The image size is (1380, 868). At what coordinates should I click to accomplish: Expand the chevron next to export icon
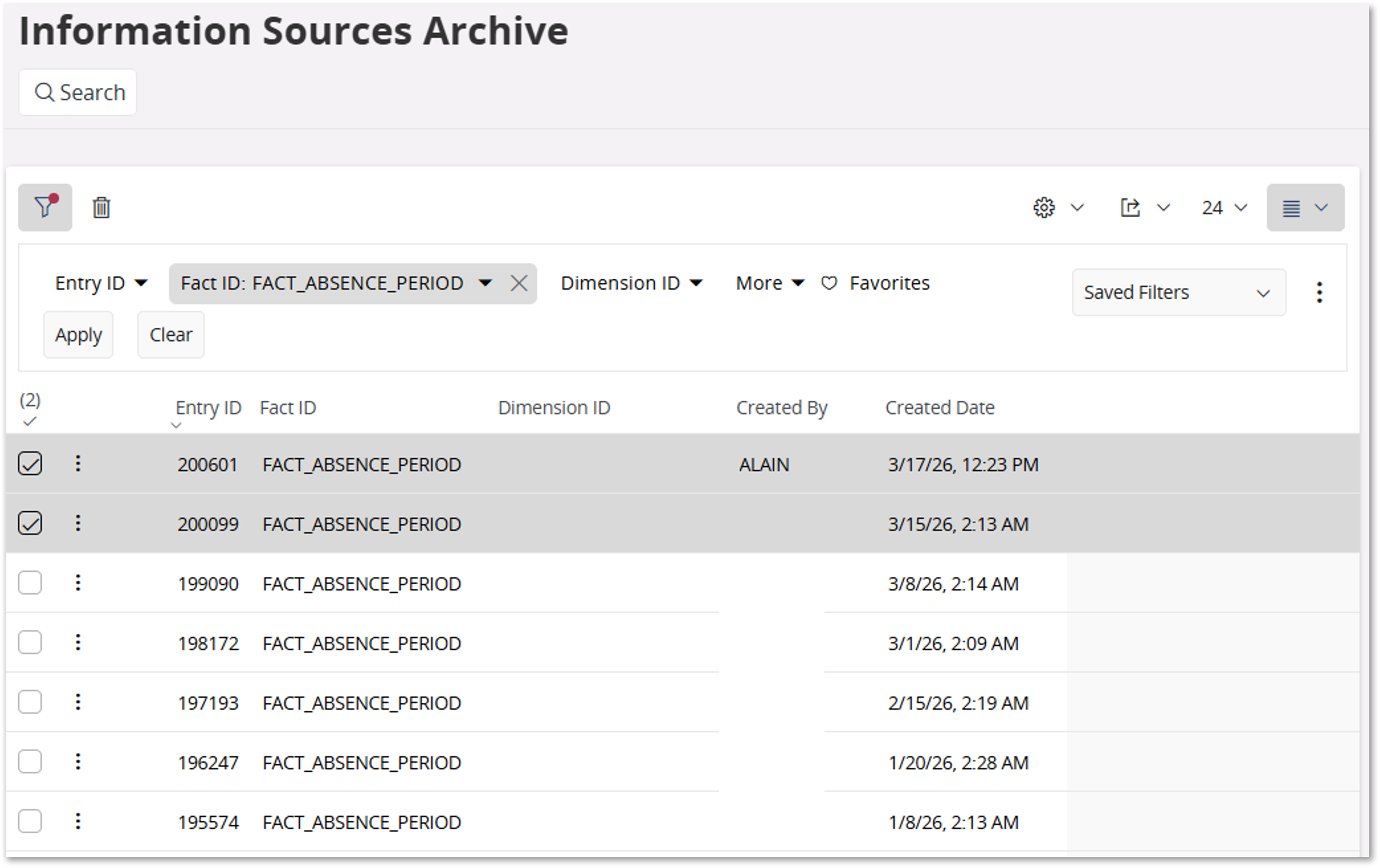pyautogui.click(x=1163, y=207)
